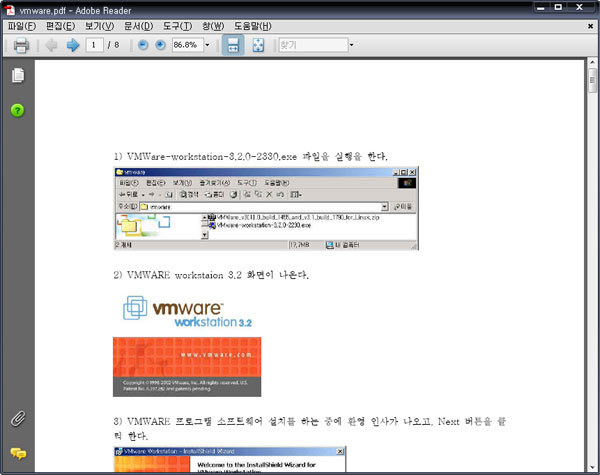Screen dimensions: 600x475
Task: Click the vertical scrollbar down arrow
Action: pyautogui.click(x=592, y=467)
